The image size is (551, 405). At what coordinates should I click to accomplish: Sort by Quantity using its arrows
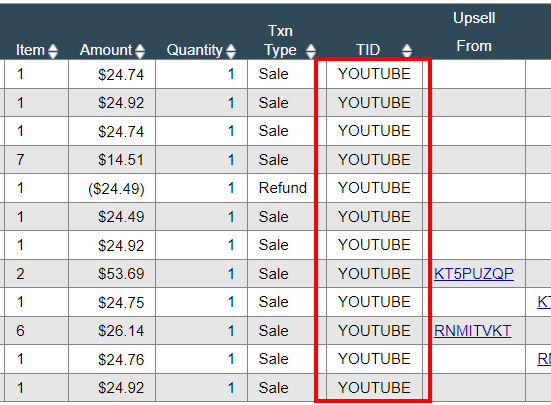pos(231,51)
